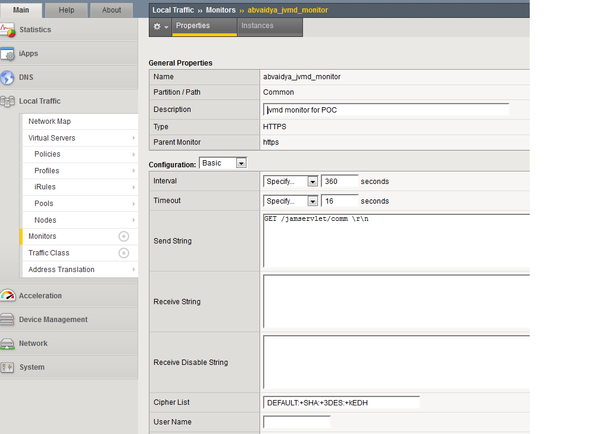Click the Acceleration gauge icon
This screenshot has height=434, width=600.
tap(9, 296)
